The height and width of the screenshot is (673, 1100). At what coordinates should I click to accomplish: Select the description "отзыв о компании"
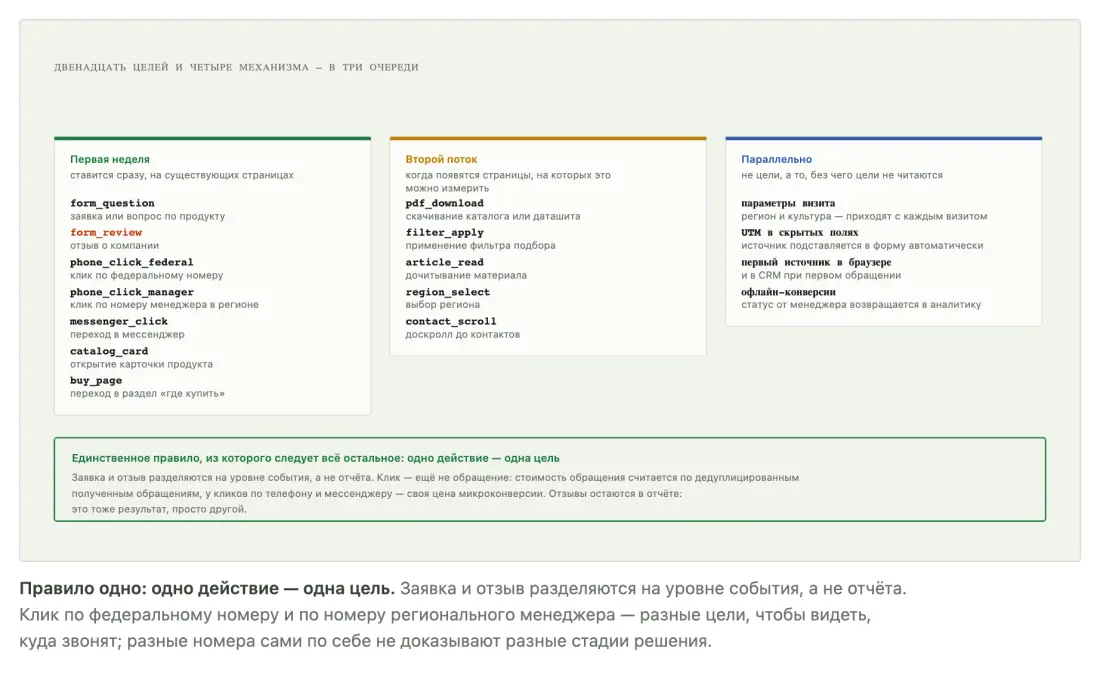pyautogui.click(x=114, y=246)
